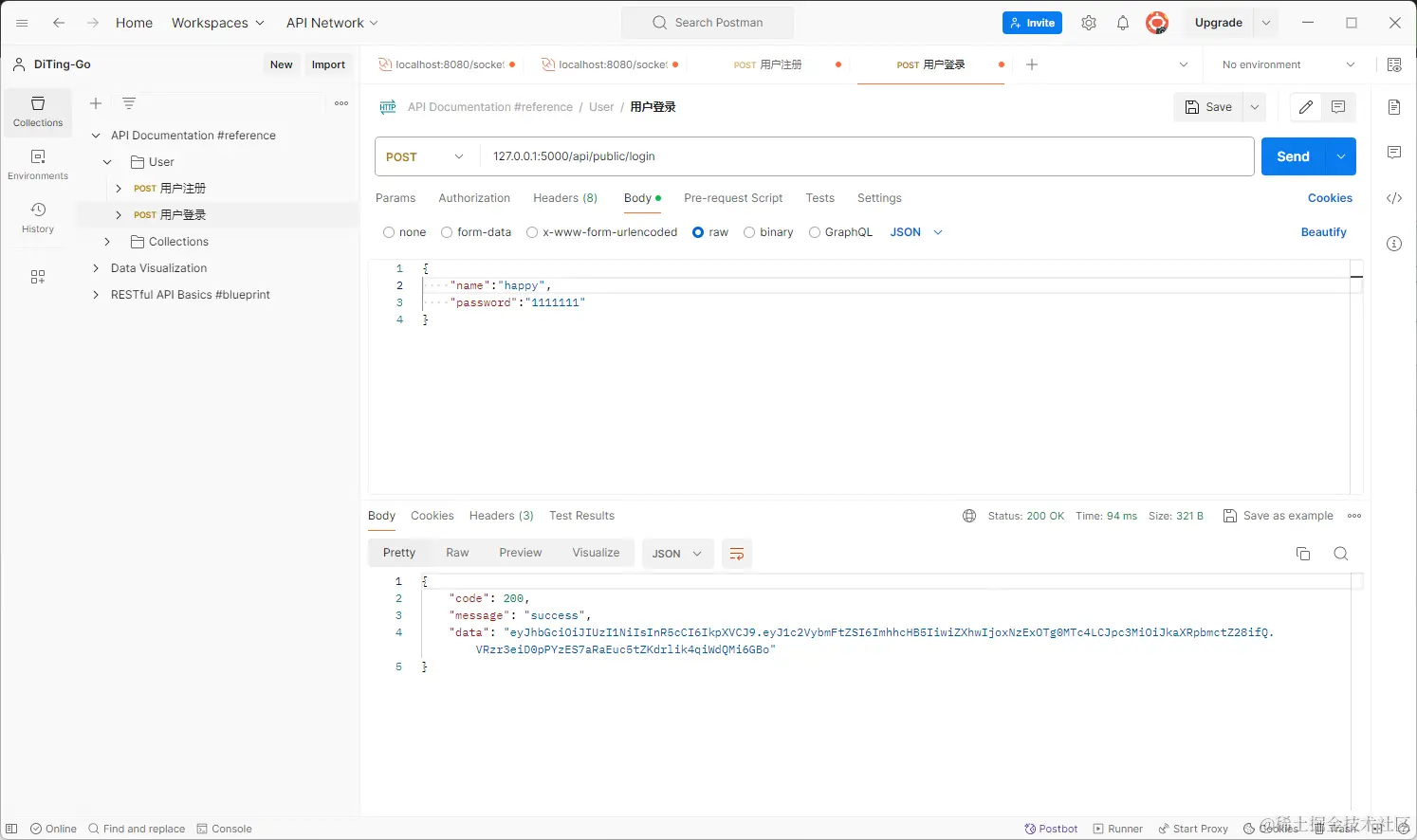This screenshot has width=1417, height=840.
Task: Click the Beautify link
Action: pyautogui.click(x=1323, y=232)
